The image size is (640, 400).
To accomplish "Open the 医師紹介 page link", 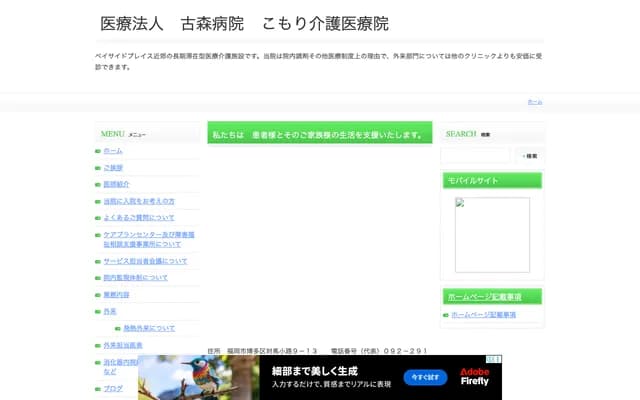I will click(116, 184).
